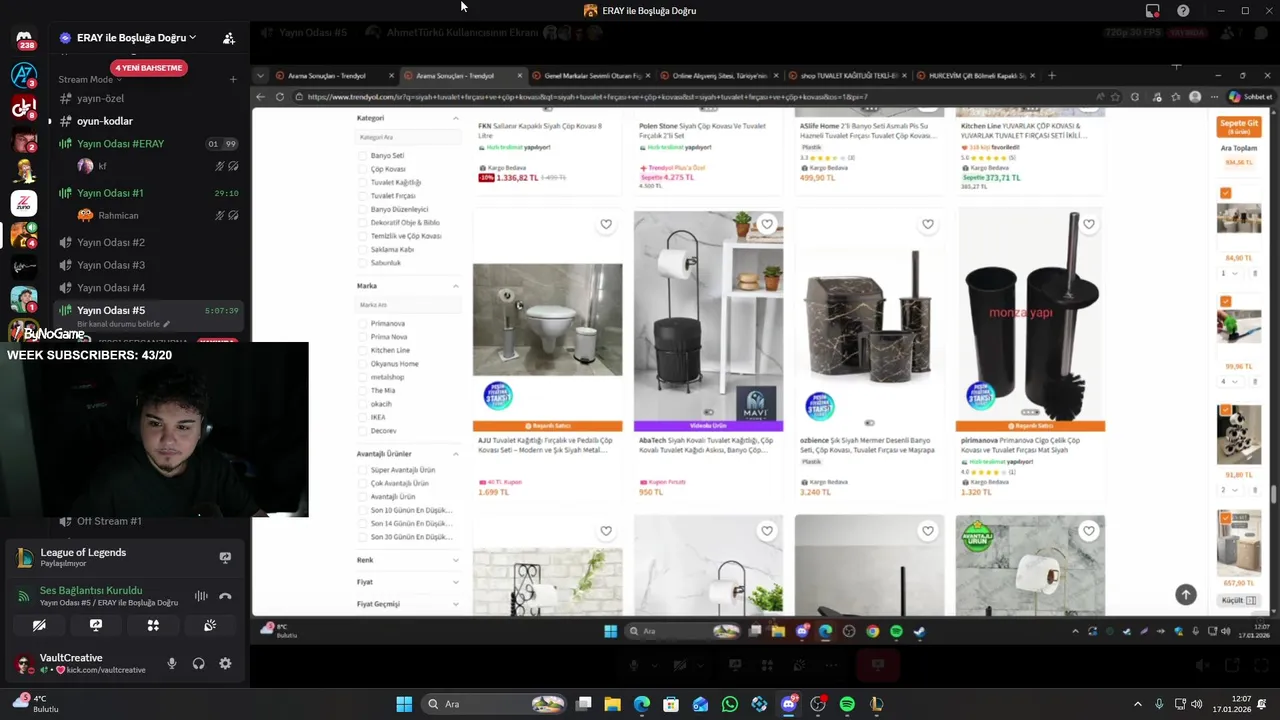Image resolution: width=1280 pixels, height=720 pixels.
Task: Check the Tuvalet Kağıtlığı filter
Action: [362, 183]
